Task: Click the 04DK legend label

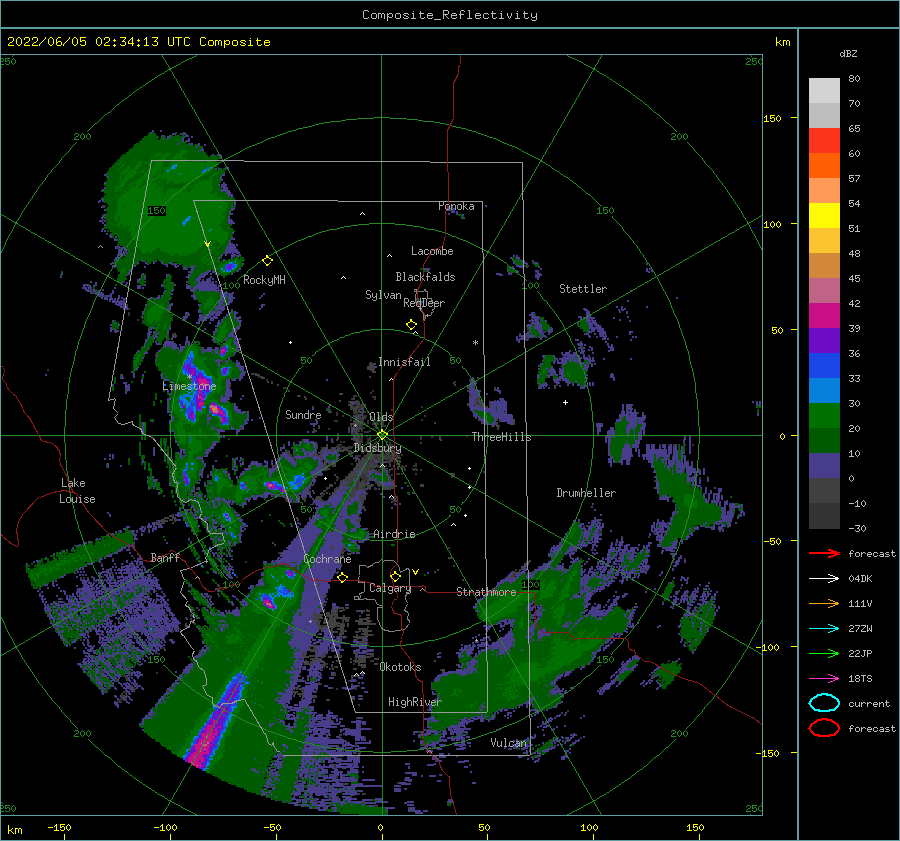Action: point(860,578)
